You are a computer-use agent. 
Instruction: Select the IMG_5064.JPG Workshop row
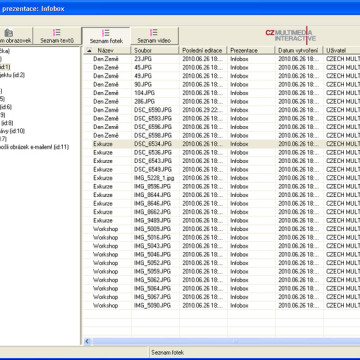coord(221,288)
